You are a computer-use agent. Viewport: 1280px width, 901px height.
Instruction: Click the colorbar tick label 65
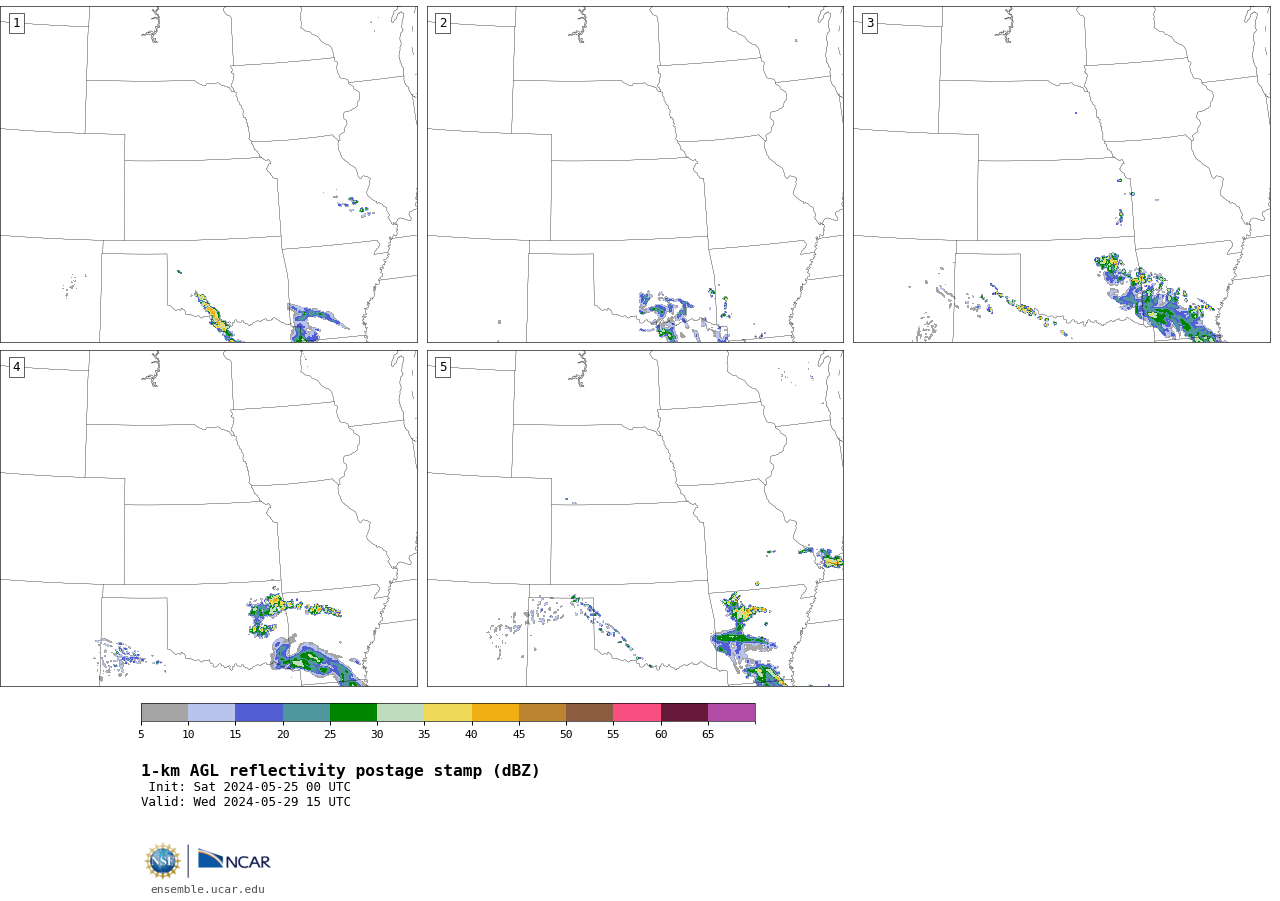click(708, 735)
